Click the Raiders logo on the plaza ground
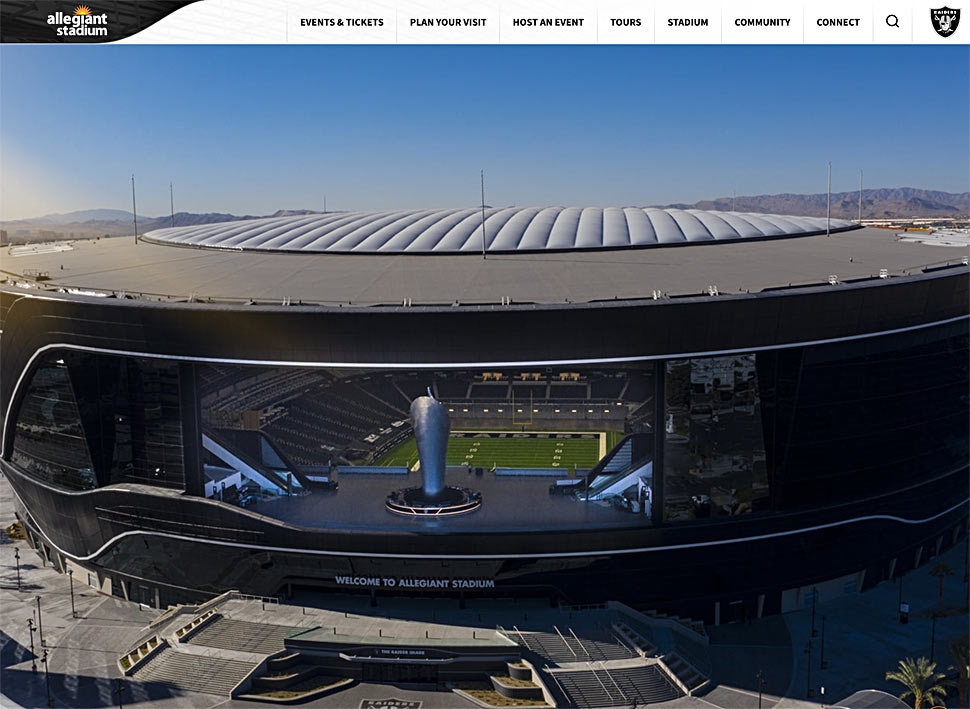Screen dimensions: 970x709 [x=390, y=703]
